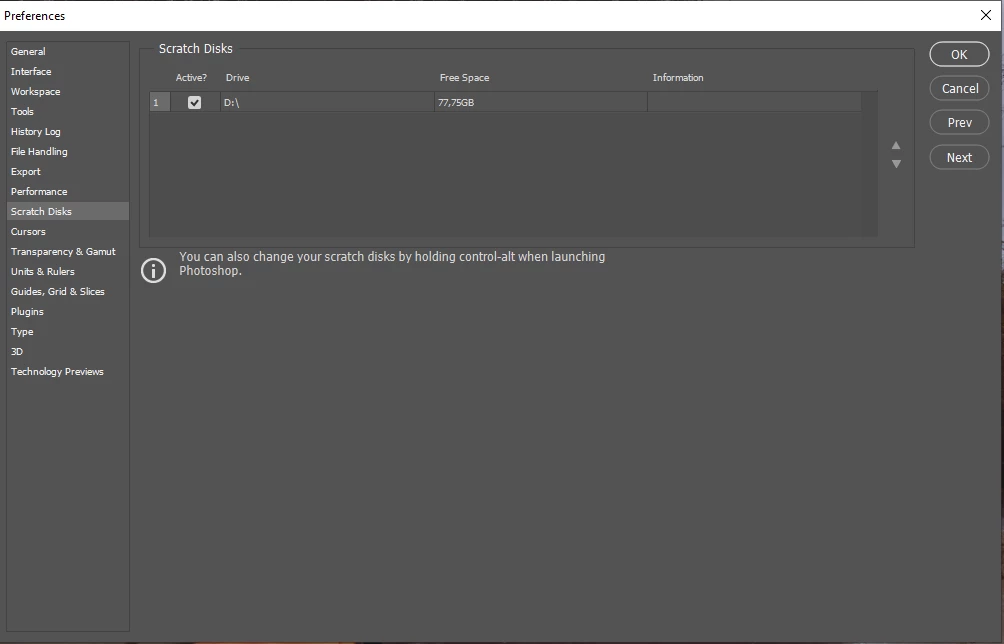The width and height of the screenshot is (1004, 644).
Task: Open Cursors preferences
Action: [x=68, y=232]
